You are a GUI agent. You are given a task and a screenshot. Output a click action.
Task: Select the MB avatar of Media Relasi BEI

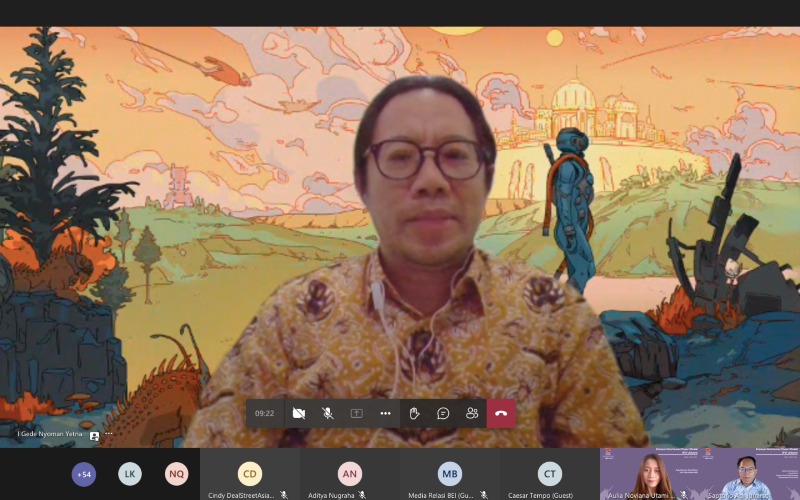point(450,474)
